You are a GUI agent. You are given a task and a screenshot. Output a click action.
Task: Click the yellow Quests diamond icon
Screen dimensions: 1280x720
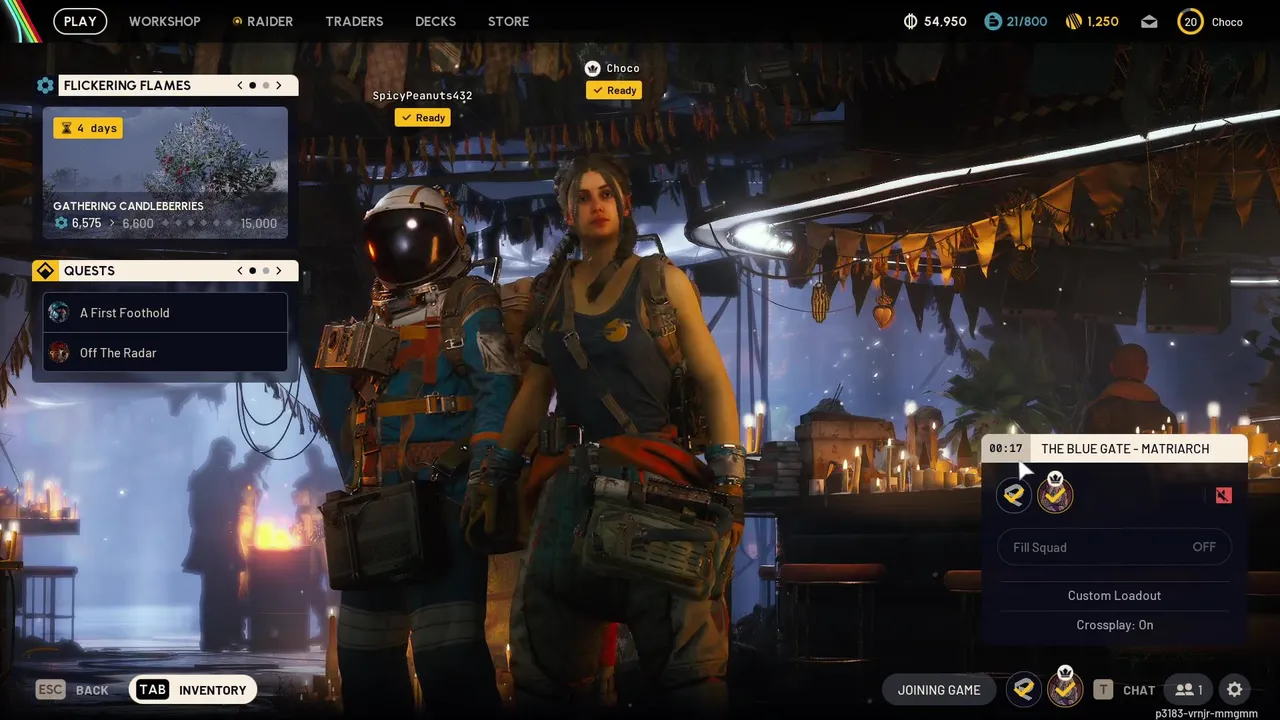[45, 271]
